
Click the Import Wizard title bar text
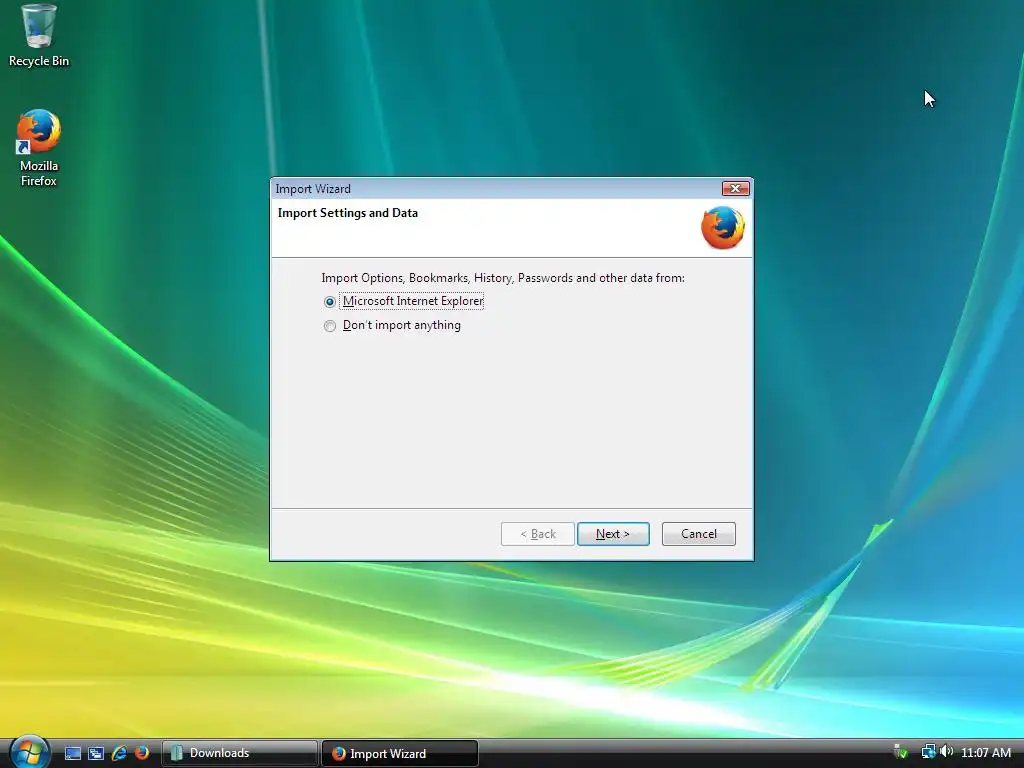click(x=313, y=189)
